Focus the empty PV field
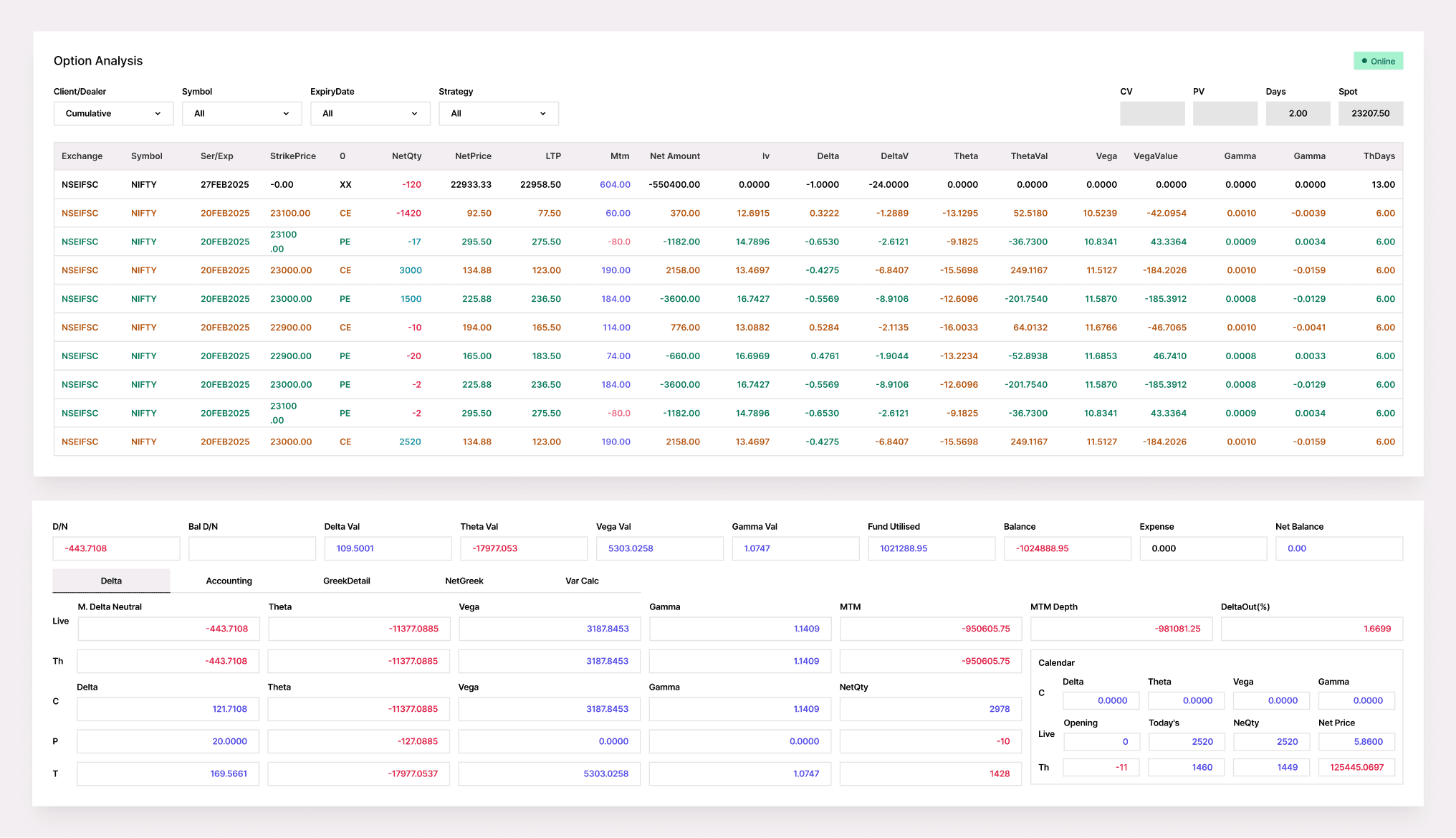This screenshot has width=1456, height=838. click(1225, 113)
